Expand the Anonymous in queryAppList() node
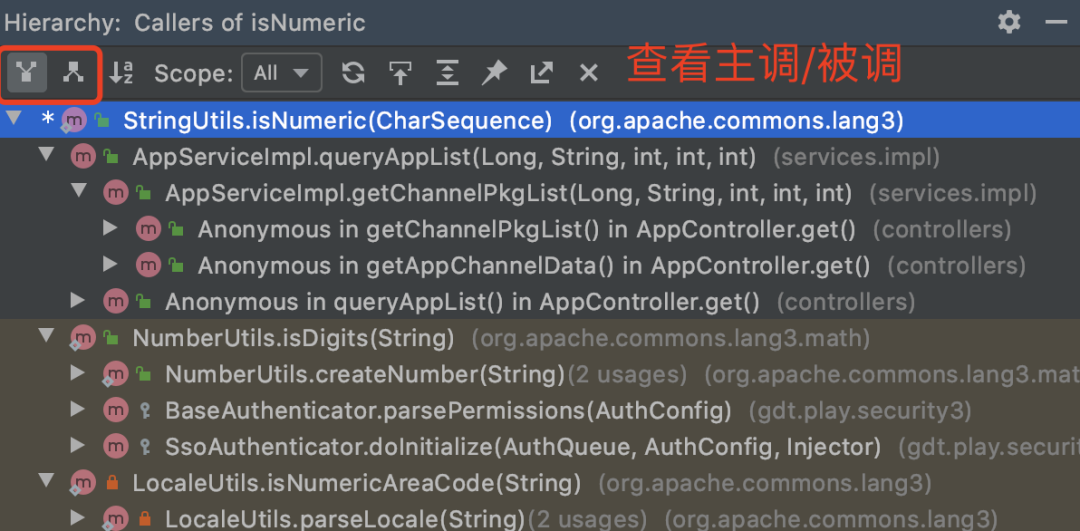This screenshot has width=1080, height=531. 78,301
